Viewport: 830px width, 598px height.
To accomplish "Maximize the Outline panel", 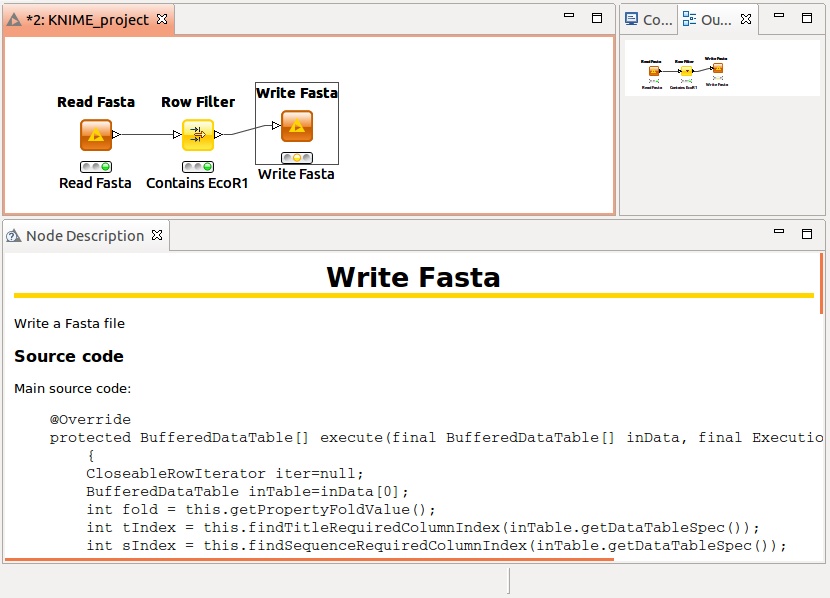I will 807,18.
